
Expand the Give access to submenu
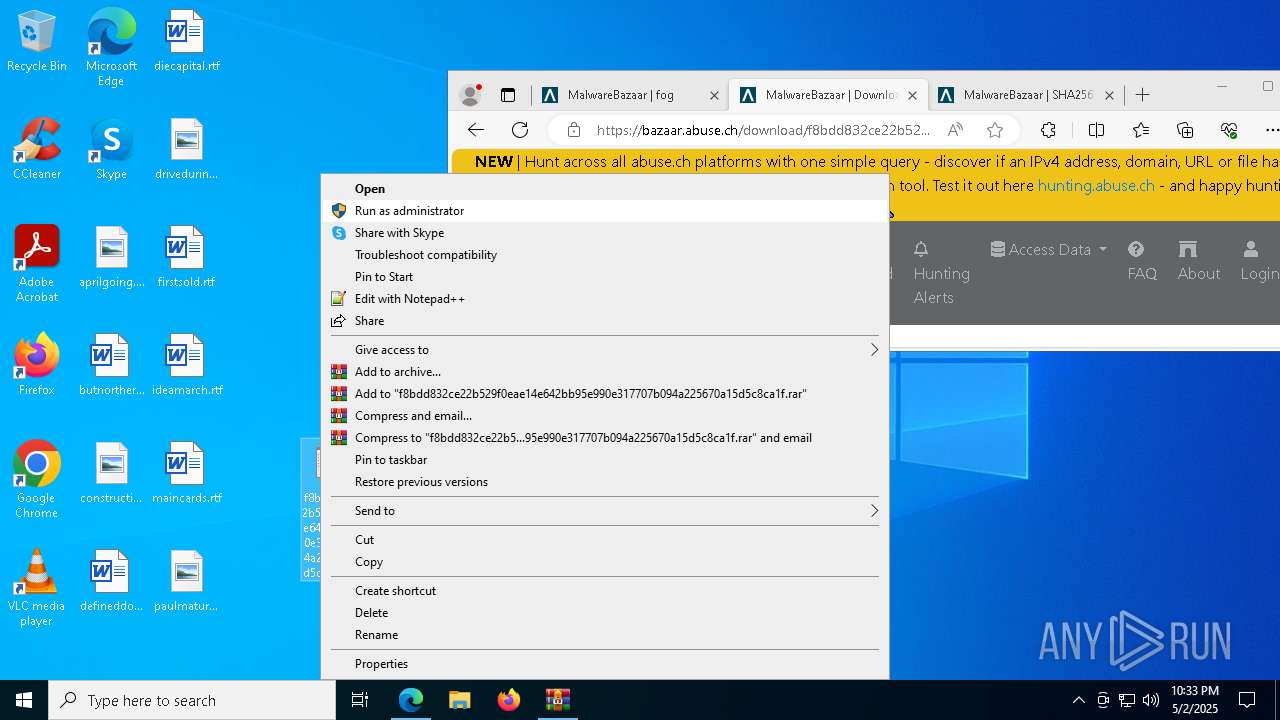pyautogui.click(x=604, y=350)
